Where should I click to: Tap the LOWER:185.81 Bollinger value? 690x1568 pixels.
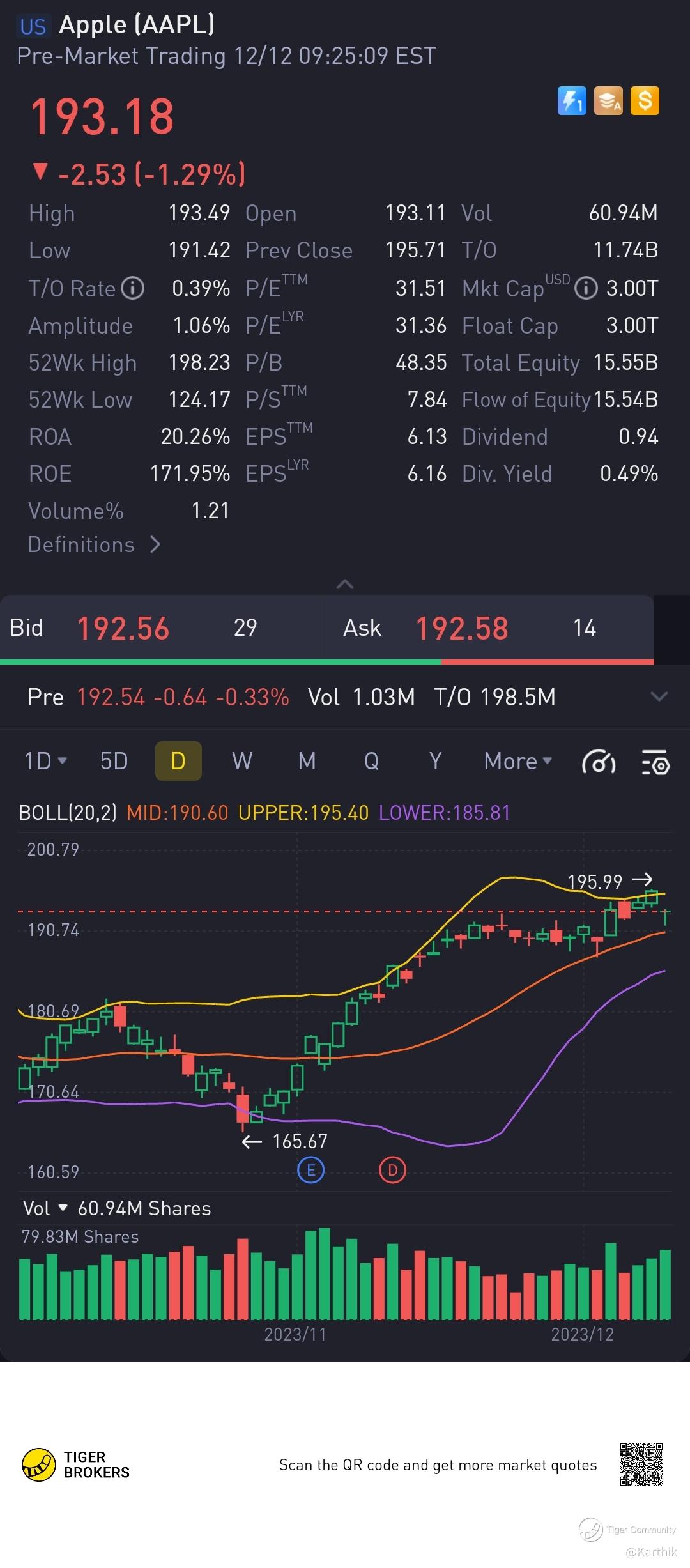pos(445,813)
